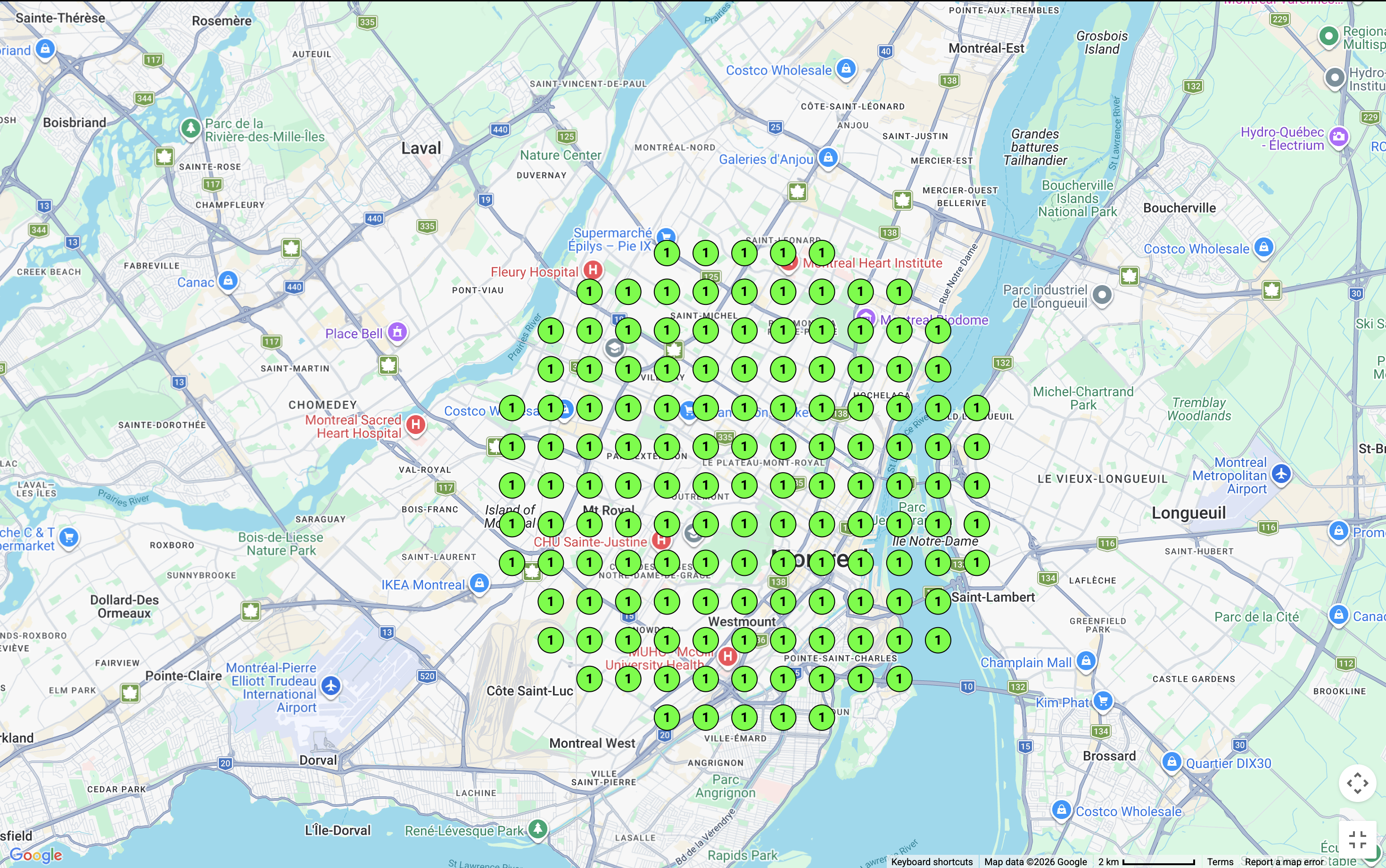
Task: Click the Bois-de-Liesse Nature Park label
Action: pyautogui.click(x=281, y=544)
